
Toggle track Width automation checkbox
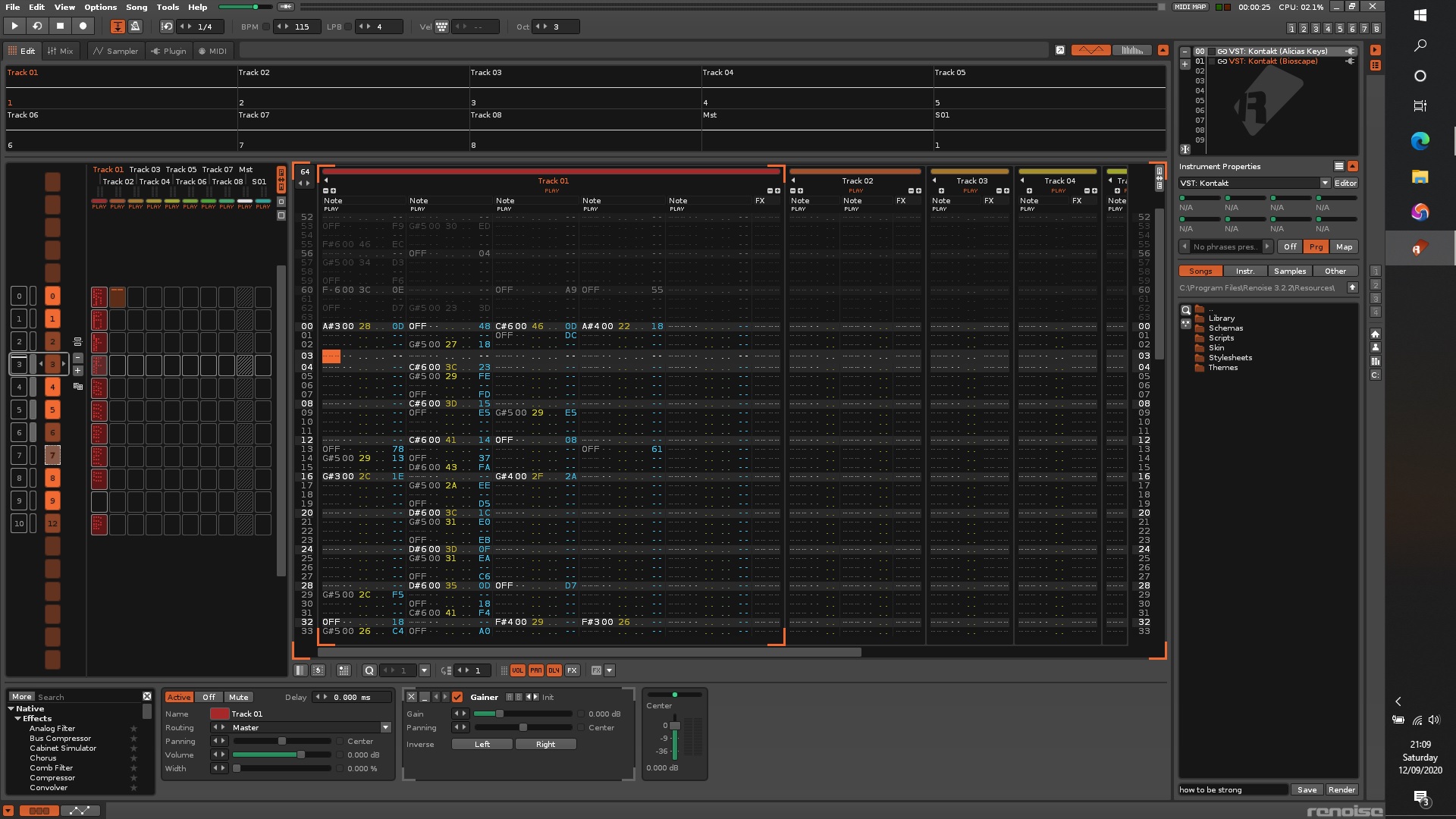(340, 769)
